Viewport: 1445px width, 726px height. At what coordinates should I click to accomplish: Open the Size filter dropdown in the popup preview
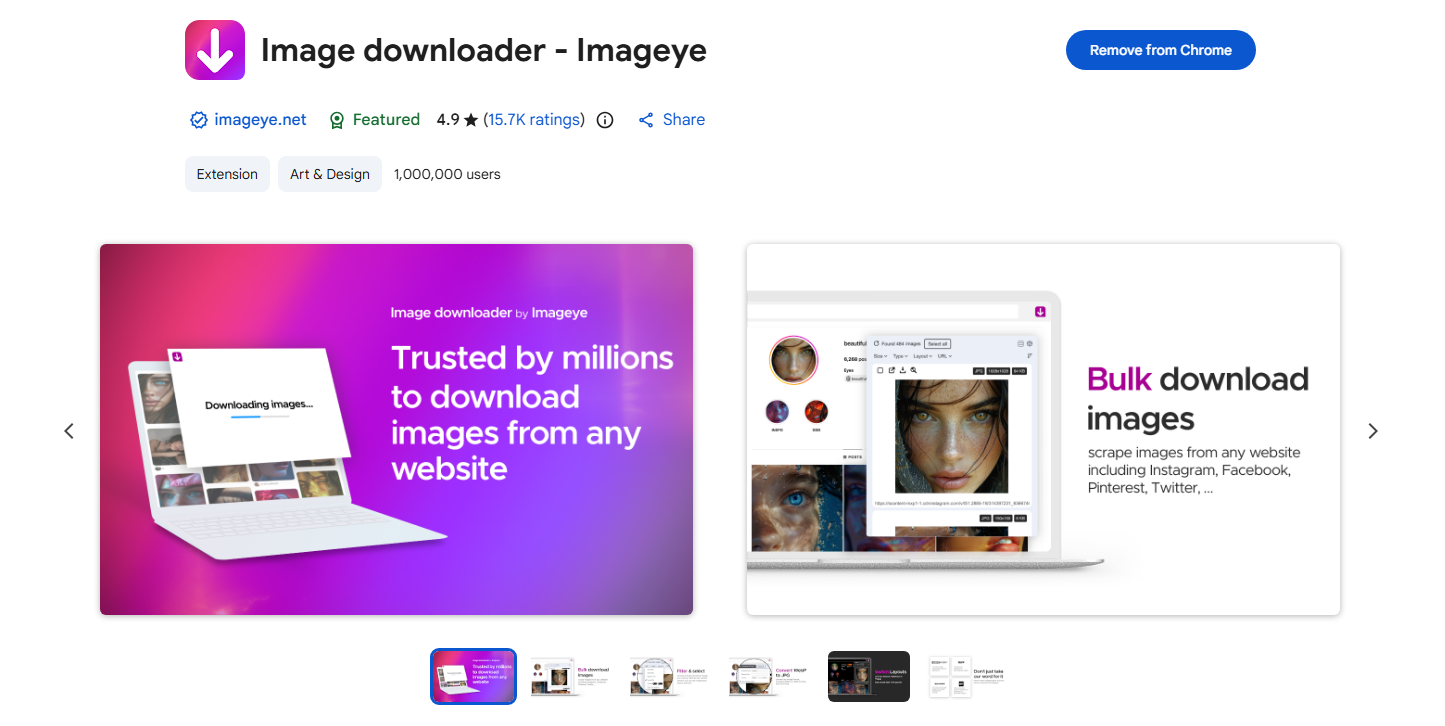click(880, 356)
